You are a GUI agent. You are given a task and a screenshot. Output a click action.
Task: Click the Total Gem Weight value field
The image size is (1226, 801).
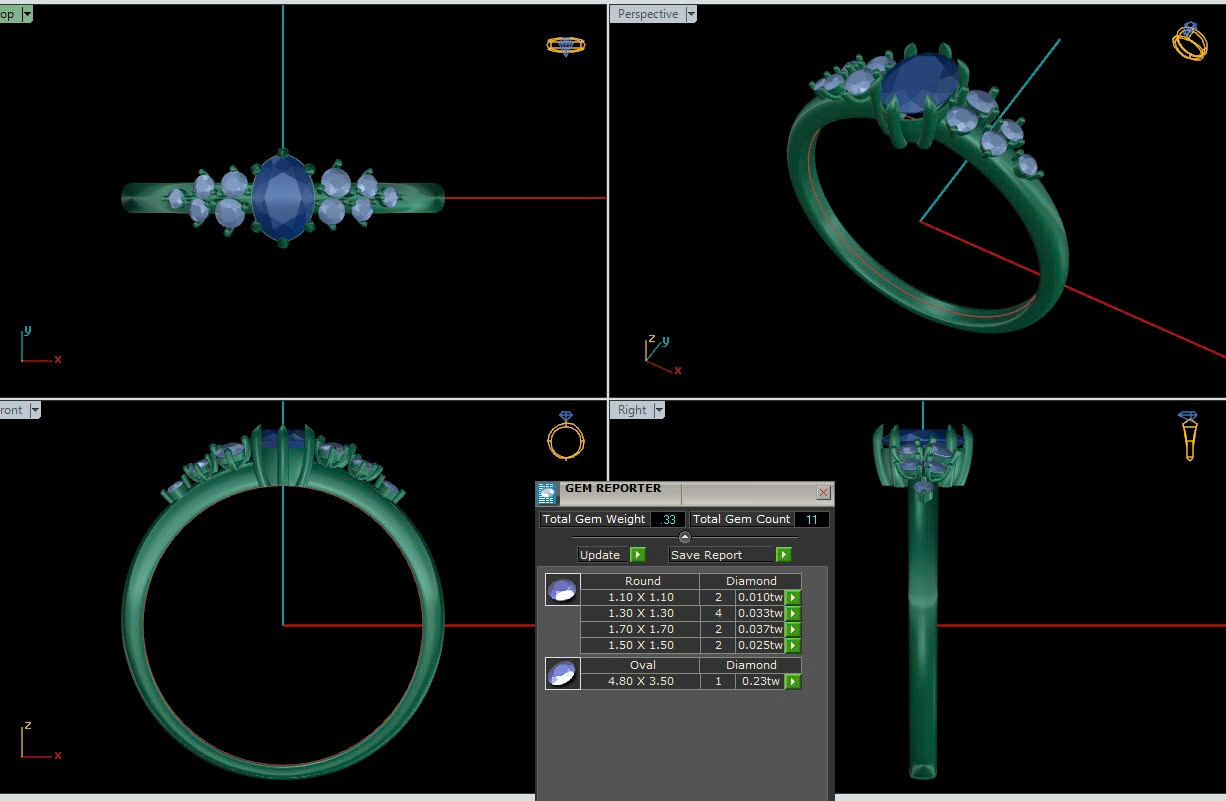(668, 520)
